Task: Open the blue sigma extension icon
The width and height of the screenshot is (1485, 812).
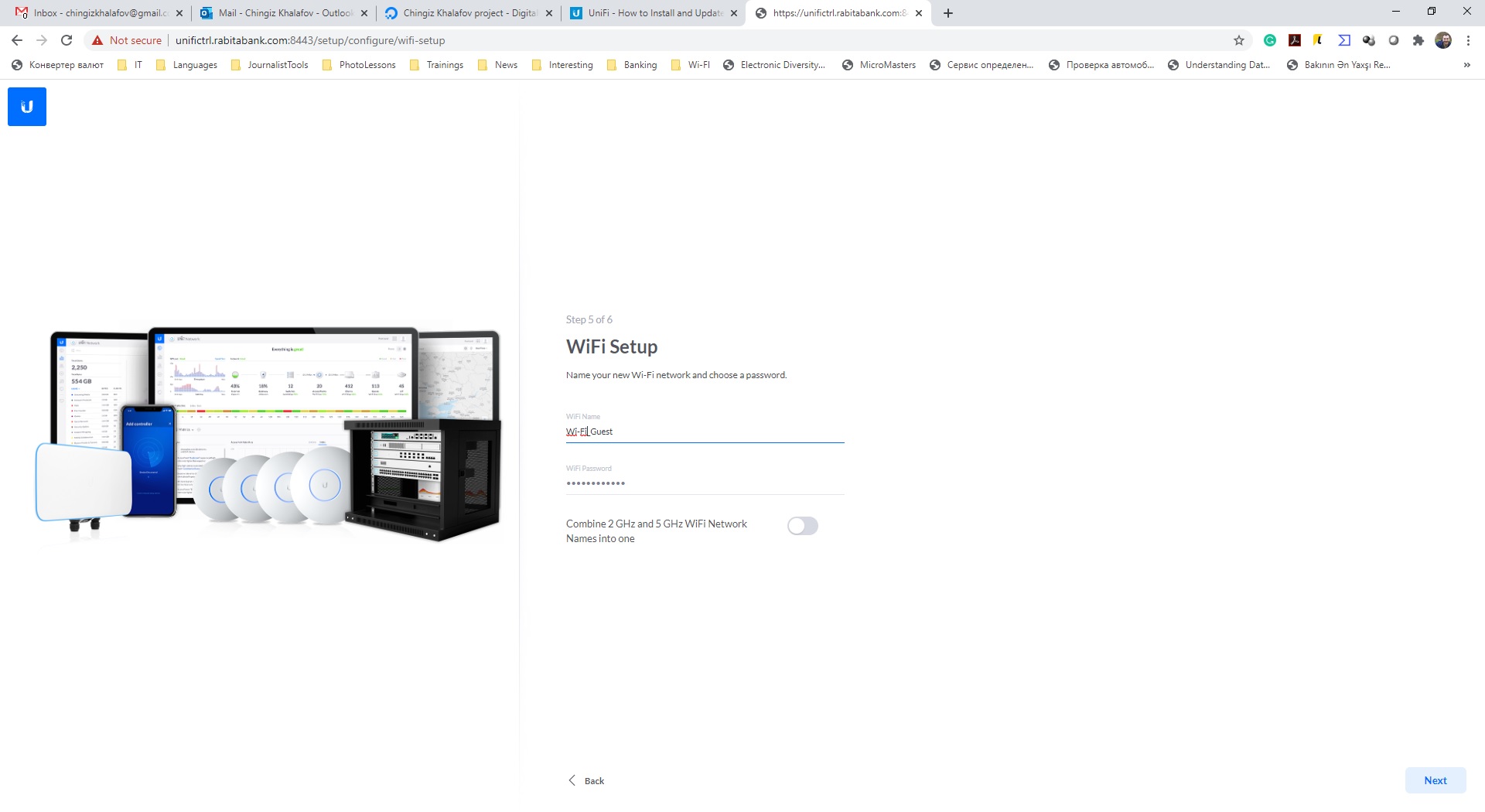Action: pyautogui.click(x=1344, y=40)
